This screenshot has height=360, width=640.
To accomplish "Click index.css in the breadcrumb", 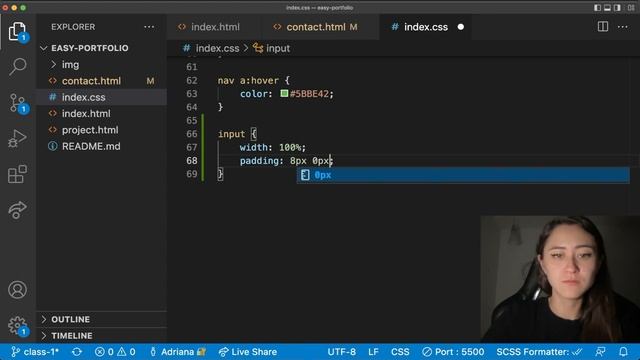I will click(x=217, y=48).
